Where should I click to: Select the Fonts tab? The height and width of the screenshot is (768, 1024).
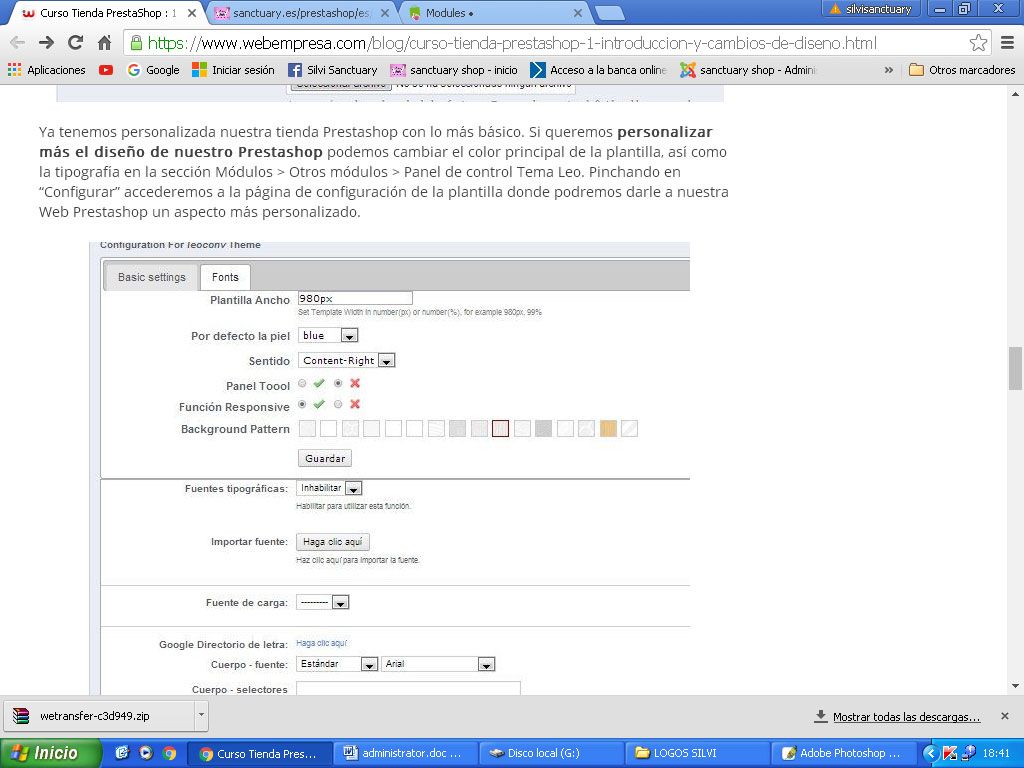pos(225,277)
